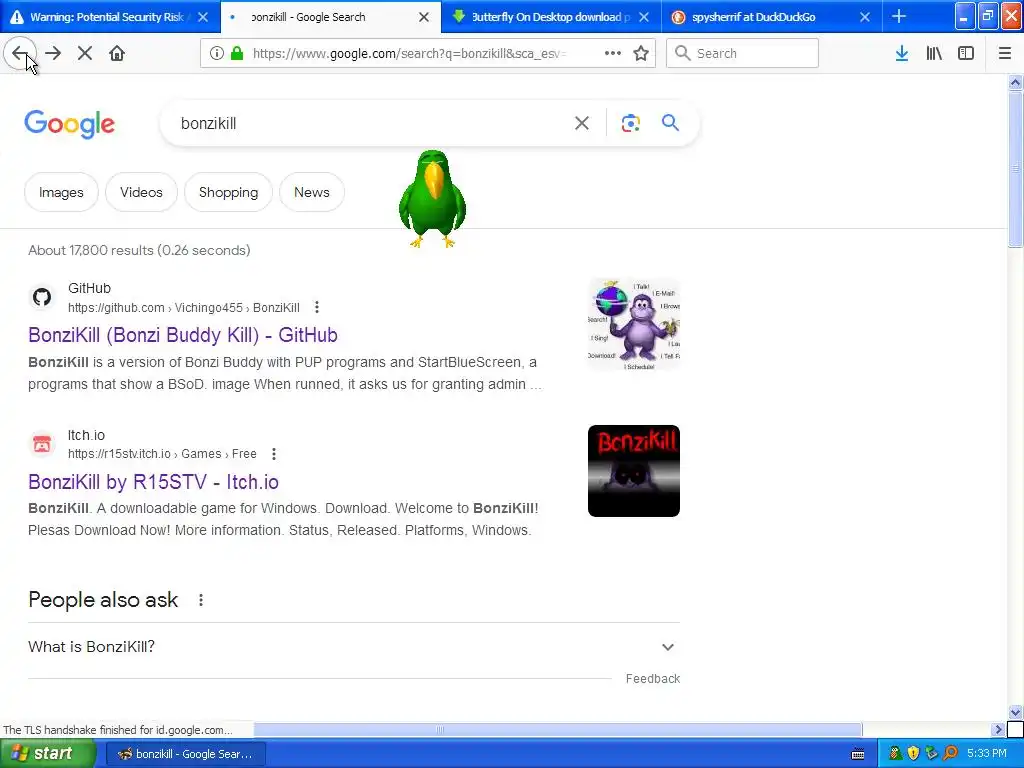This screenshot has width=1024, height=768.
Task: Click the red BonziKill game thumbnail
Action: 633,471
